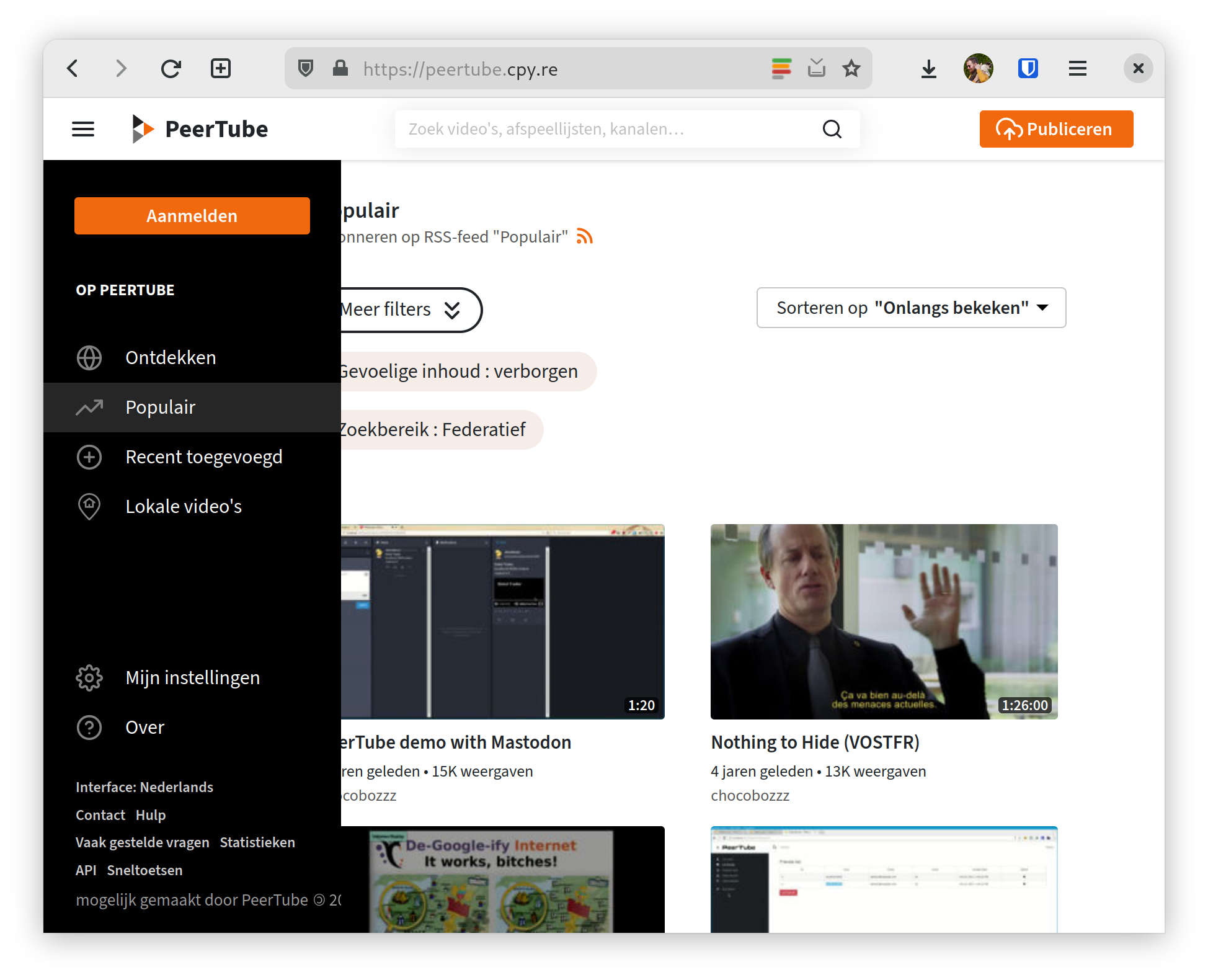Open the gear icon for Mijn instellingen
Image resolution: width=1208 pixels, height=980 pixels.
click(89, 678)
